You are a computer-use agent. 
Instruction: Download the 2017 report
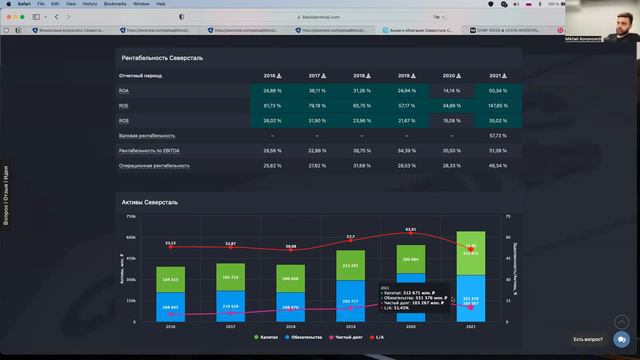click(x=324, y=76)
